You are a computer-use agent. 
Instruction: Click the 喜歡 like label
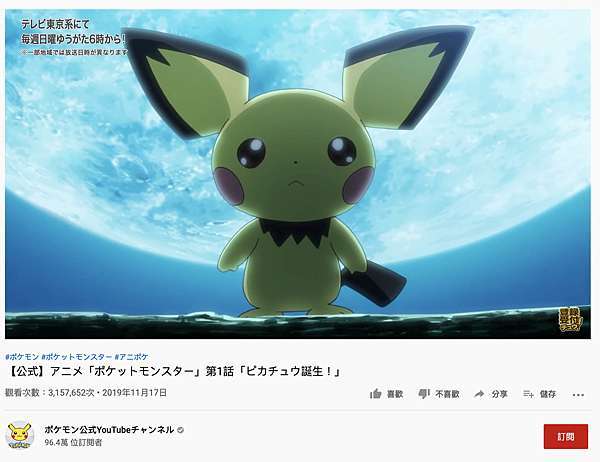[395, 394]
